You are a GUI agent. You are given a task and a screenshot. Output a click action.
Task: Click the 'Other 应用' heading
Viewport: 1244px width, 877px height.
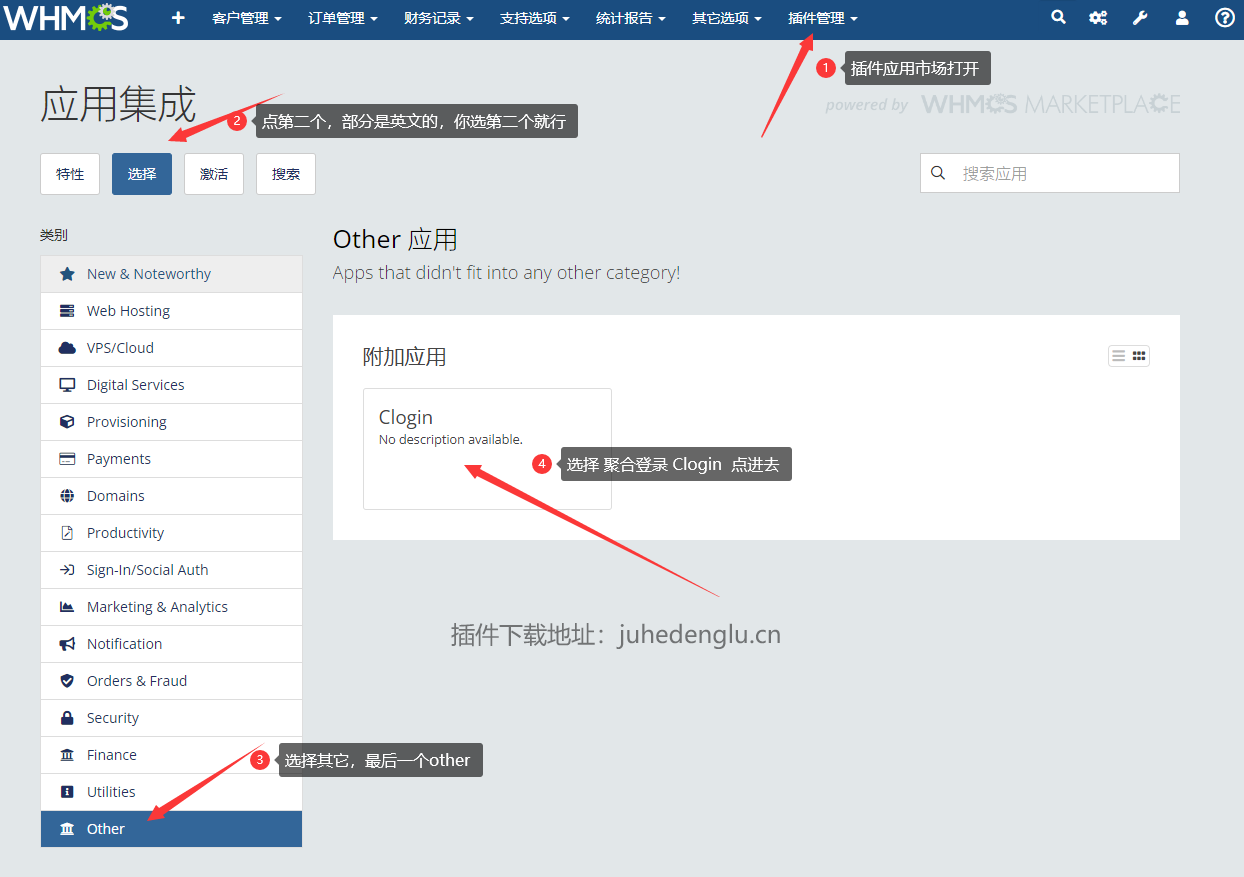click(x=395, y=240)
